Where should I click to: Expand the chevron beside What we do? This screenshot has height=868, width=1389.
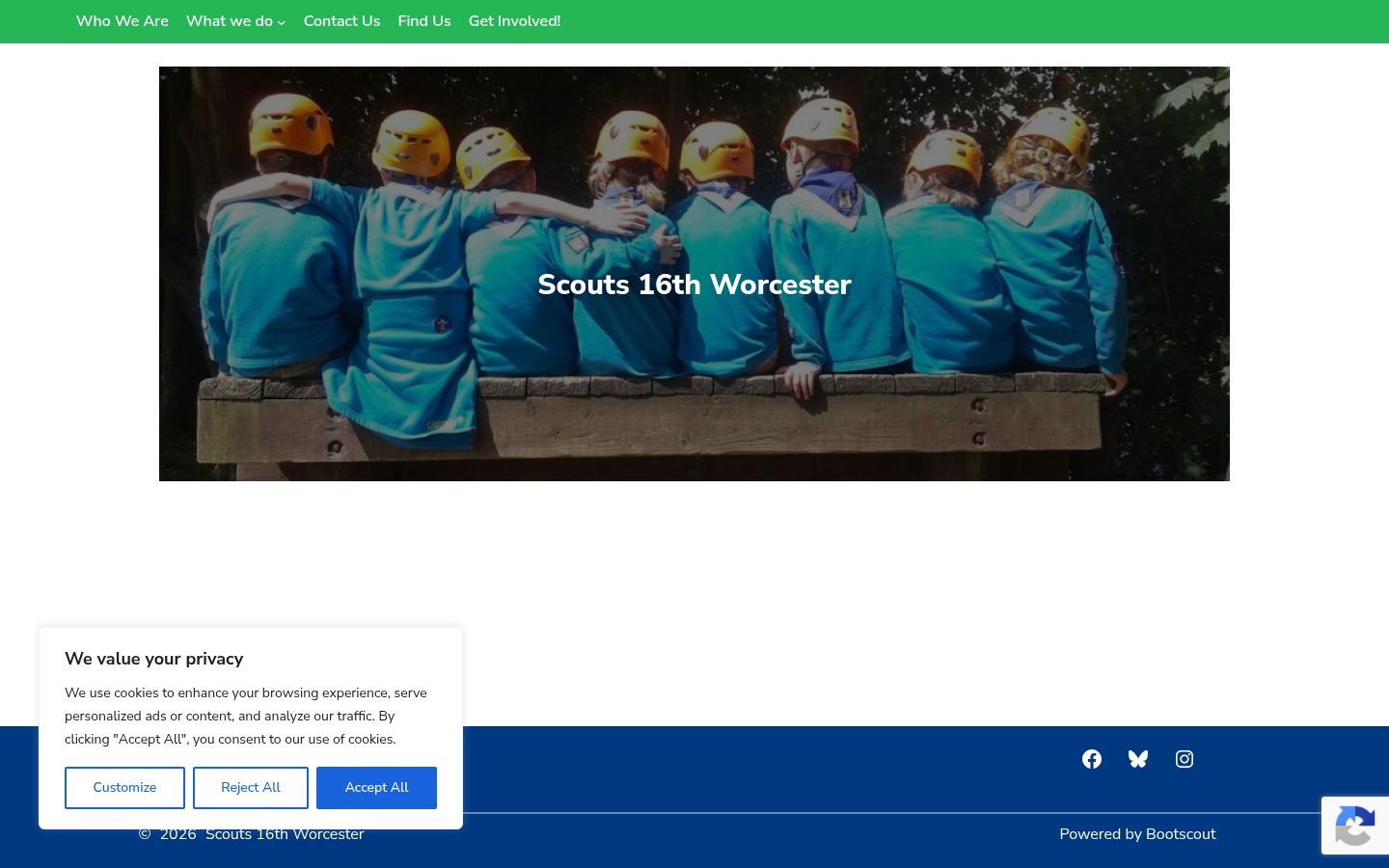(282, 22)
